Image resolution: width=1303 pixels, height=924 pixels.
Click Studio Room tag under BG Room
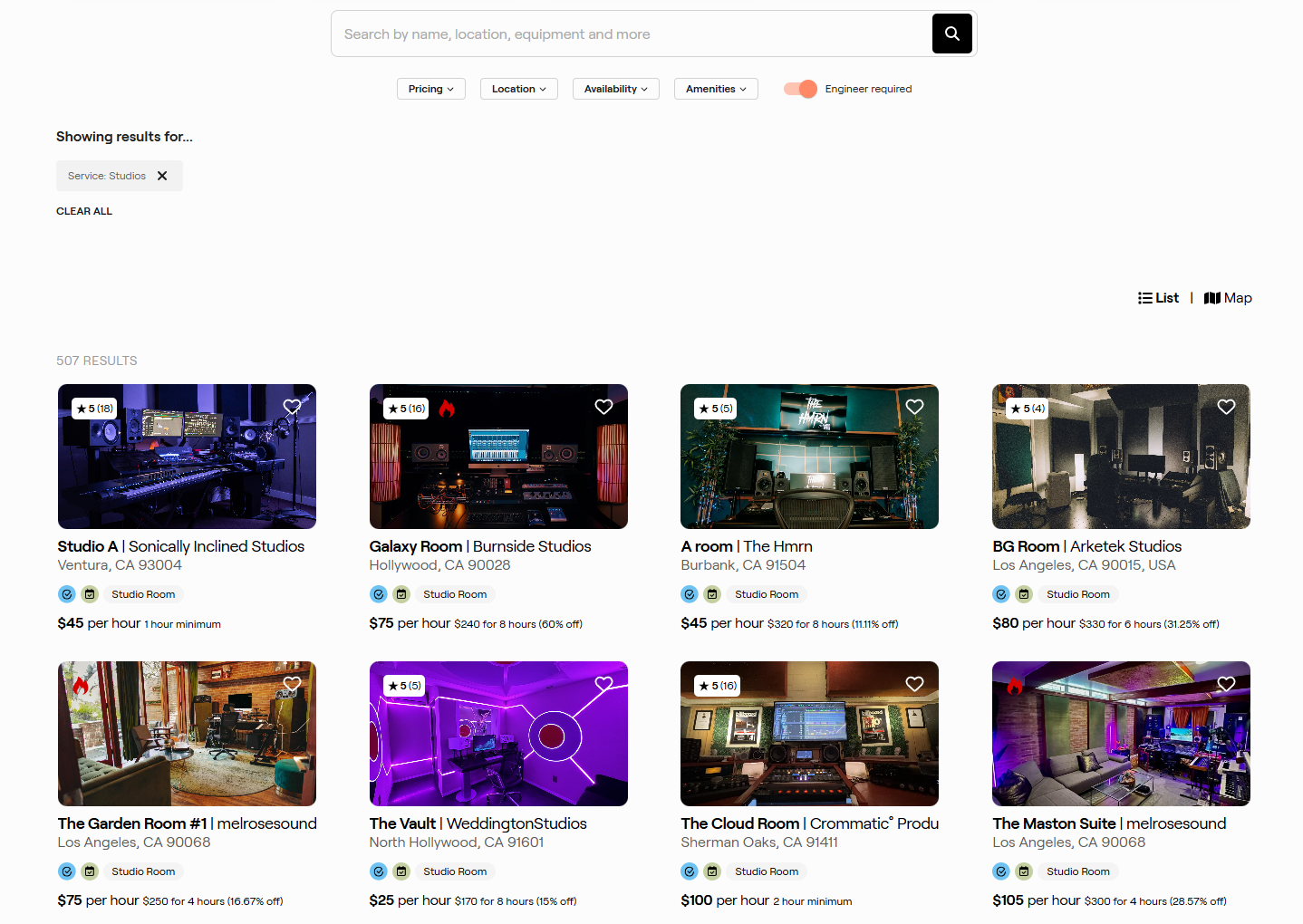click(x=1078, y=594)
